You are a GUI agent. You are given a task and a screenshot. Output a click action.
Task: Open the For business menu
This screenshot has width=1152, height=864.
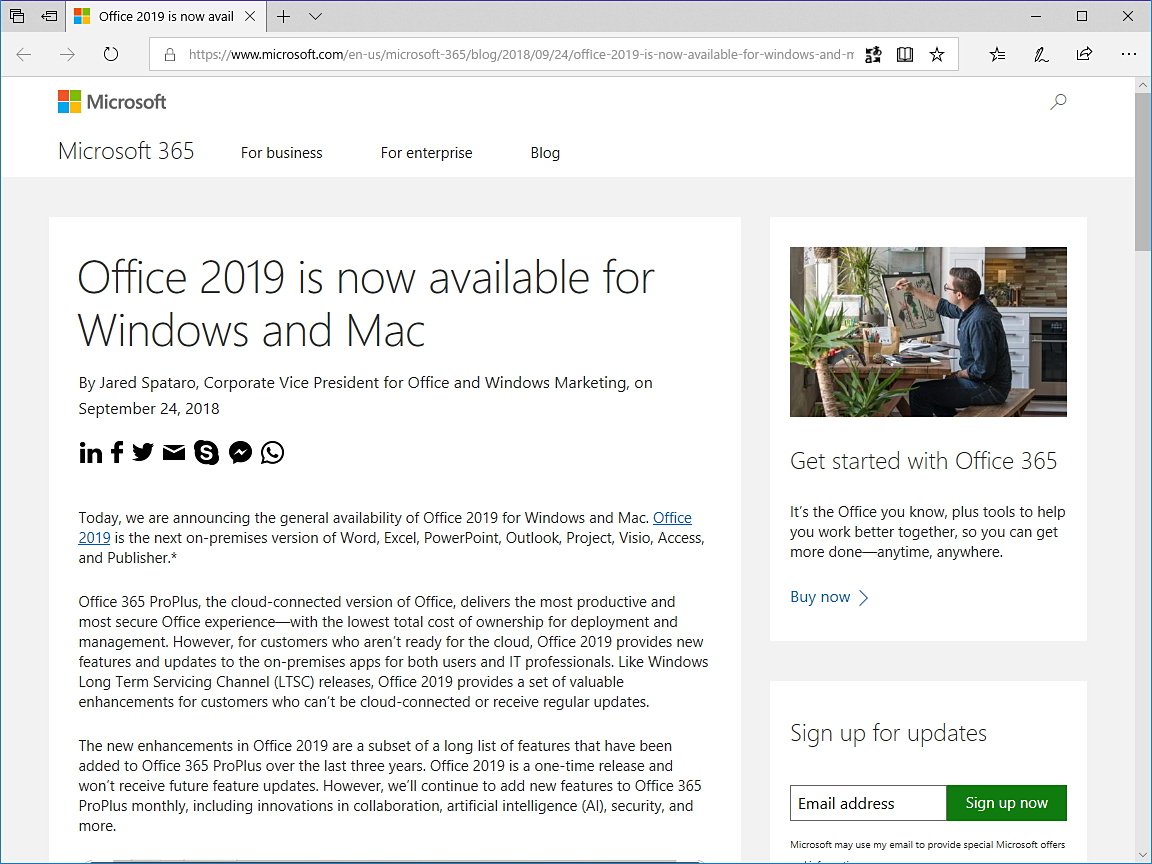tap(281, 153)
